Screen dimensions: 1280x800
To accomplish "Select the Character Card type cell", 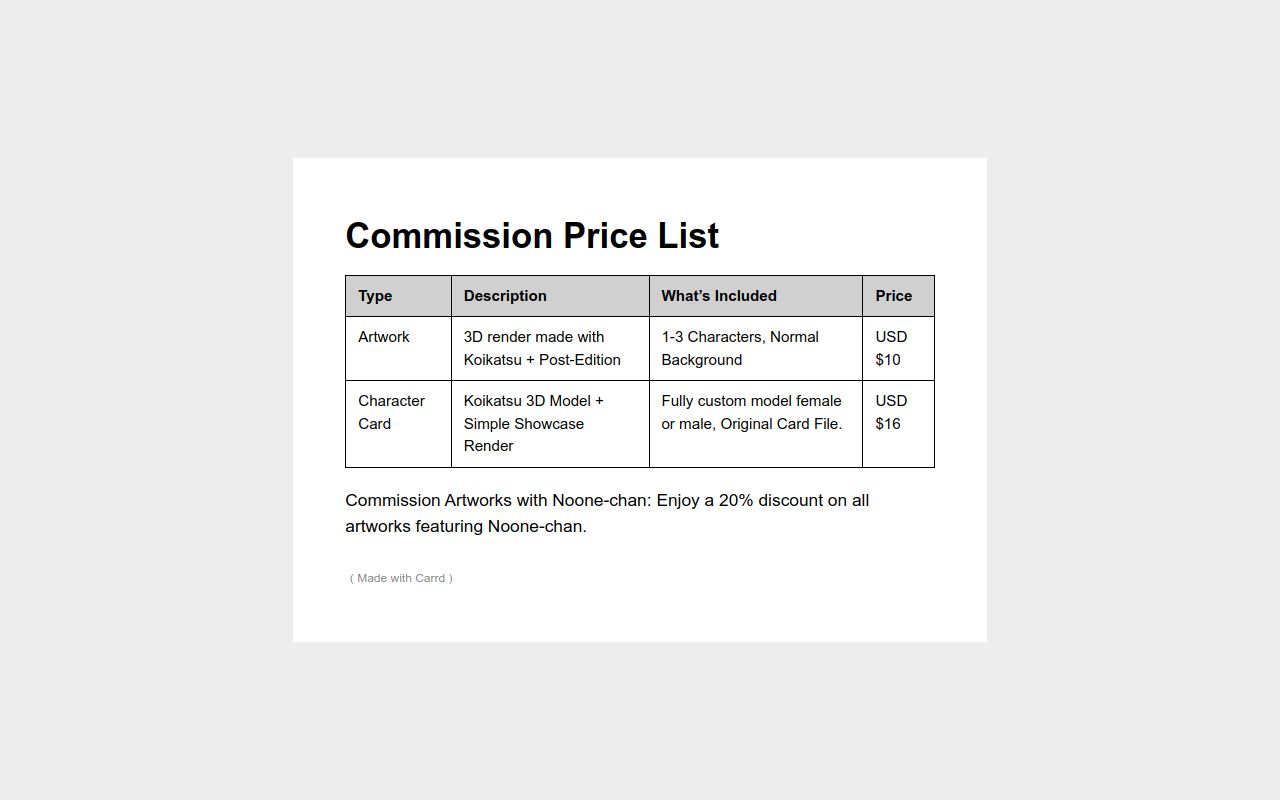I will [x=391, y=412].
